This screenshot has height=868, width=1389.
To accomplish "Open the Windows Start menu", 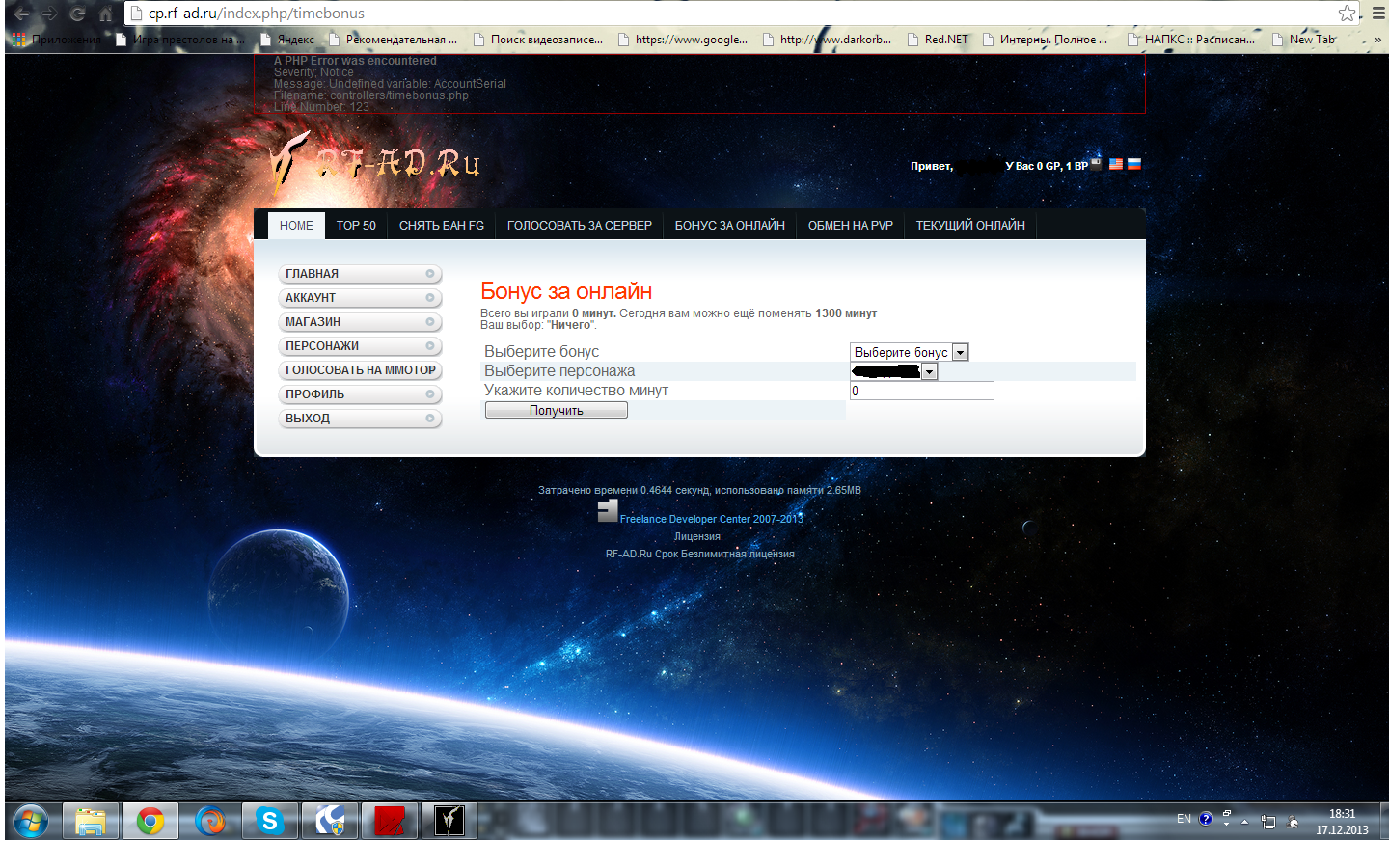I will (x=31, y=822).
